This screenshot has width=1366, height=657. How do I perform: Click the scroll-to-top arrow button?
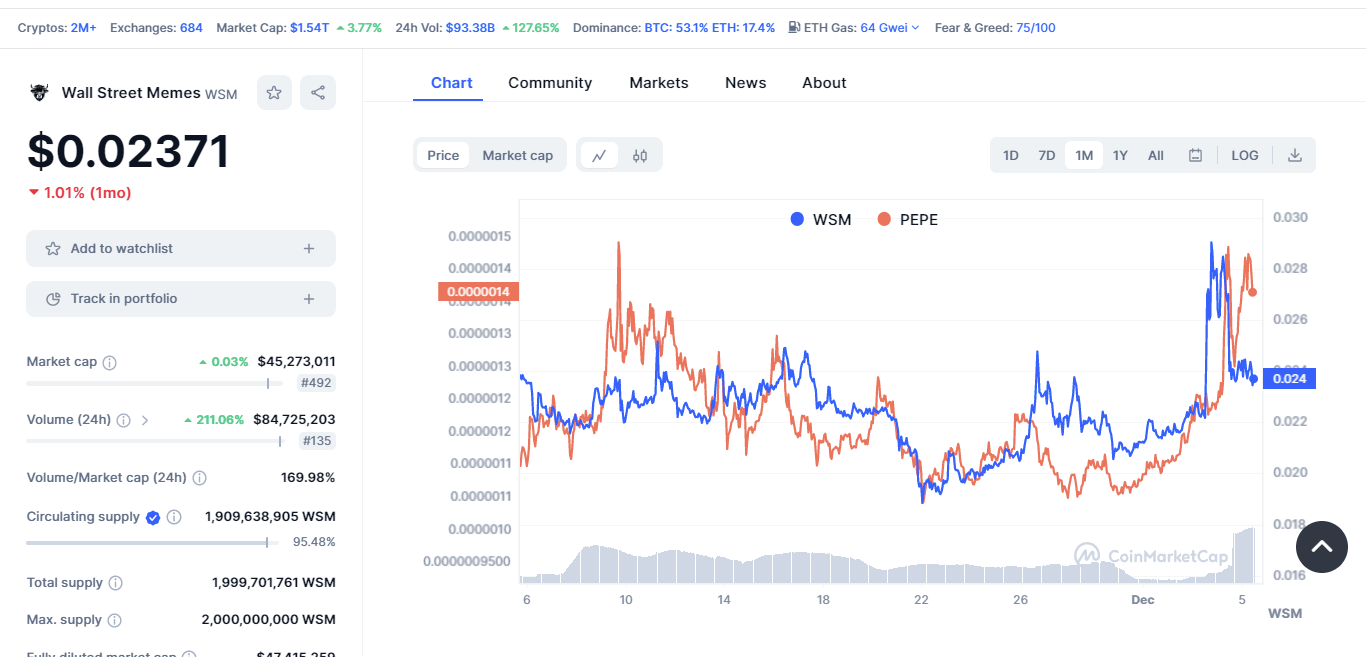(x=1322, y=547)
